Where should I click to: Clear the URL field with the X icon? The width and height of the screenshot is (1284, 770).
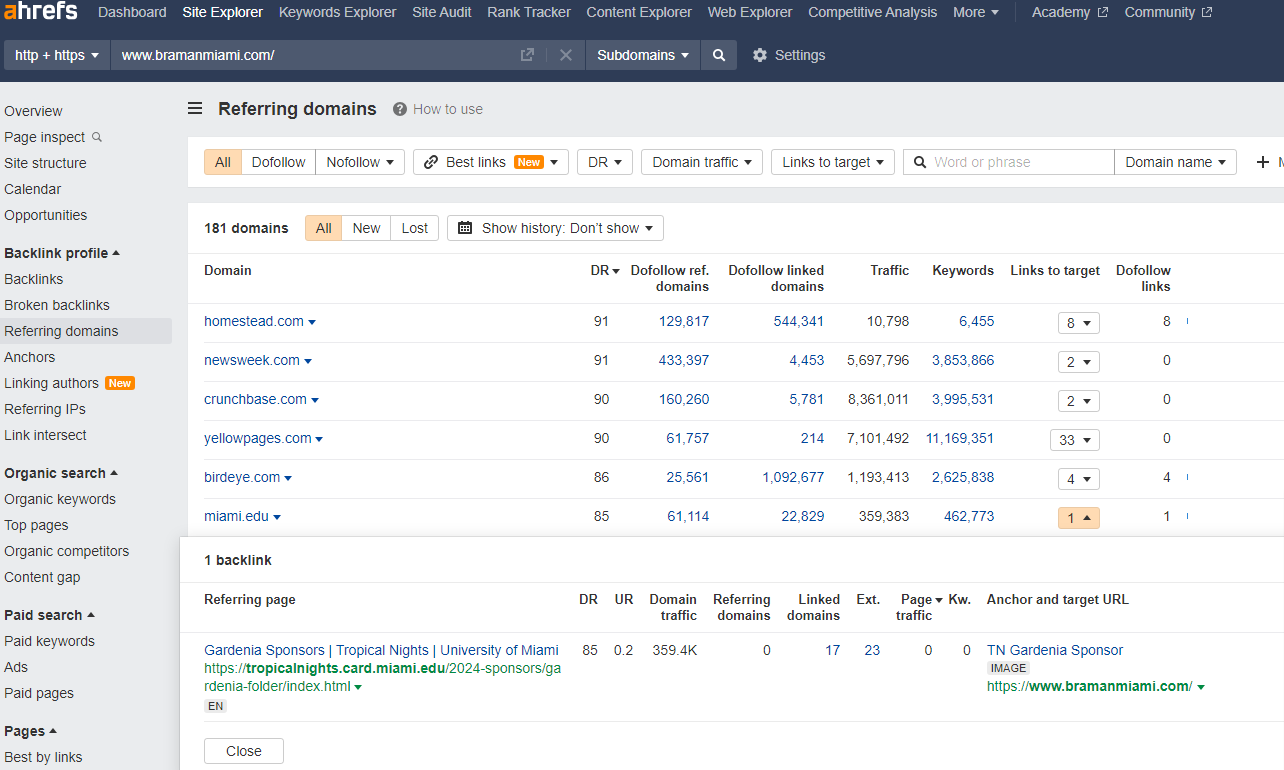(566, 55)
